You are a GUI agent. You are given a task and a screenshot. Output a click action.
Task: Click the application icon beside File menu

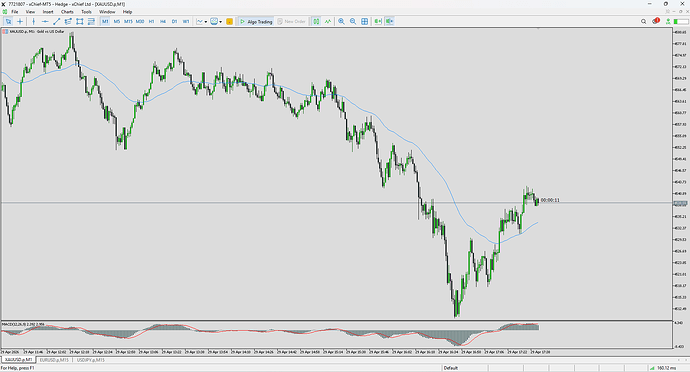[x=5, y=12]
